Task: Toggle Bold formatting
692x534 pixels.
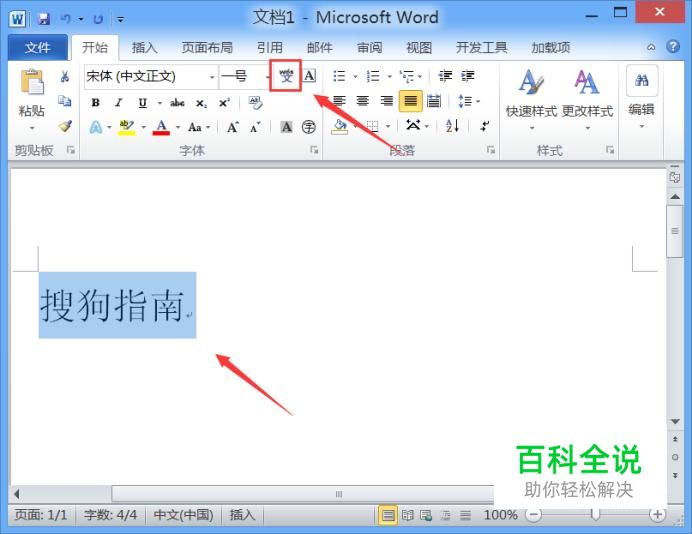Action: 95,103
